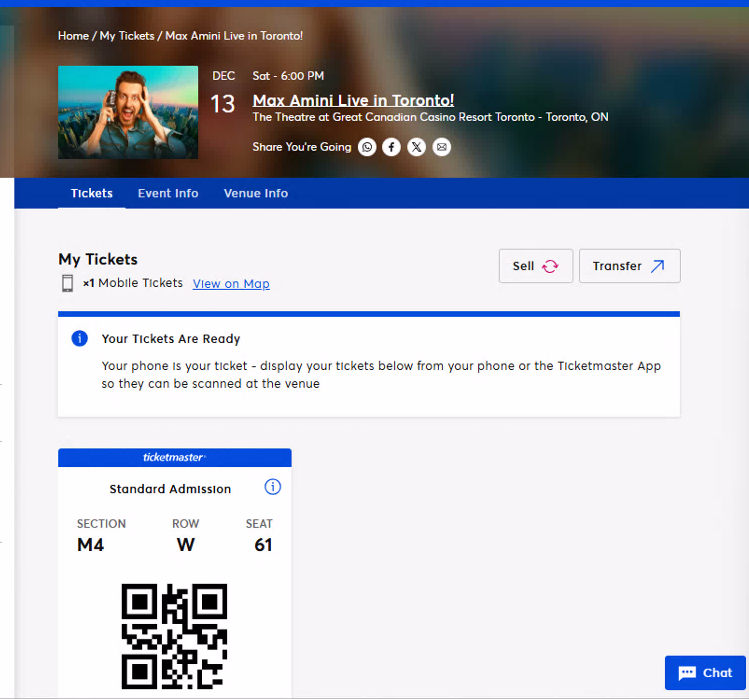The image size is (749, 699).
Task: Click the seat value 61
Action: coord(263,545)
